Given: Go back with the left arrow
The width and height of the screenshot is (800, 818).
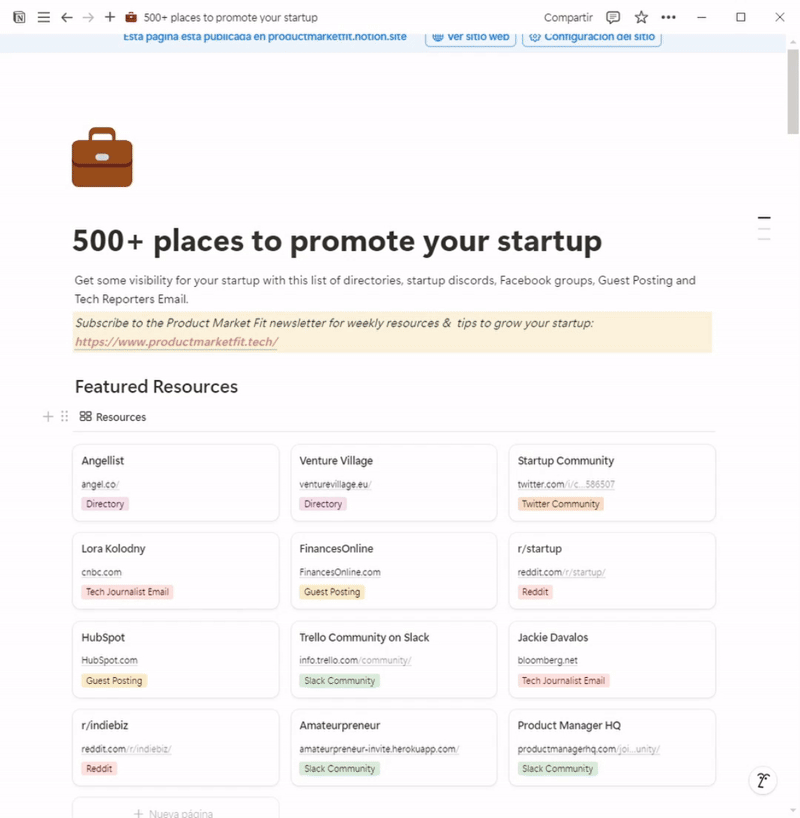Looking at the screenshot, I should tap(66, 17).
